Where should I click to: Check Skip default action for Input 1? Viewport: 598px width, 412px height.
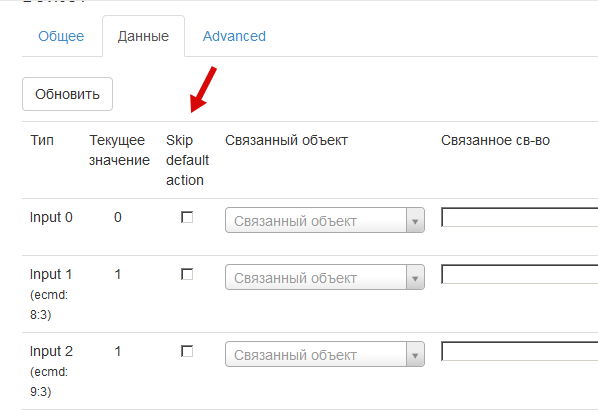(187, 274)
